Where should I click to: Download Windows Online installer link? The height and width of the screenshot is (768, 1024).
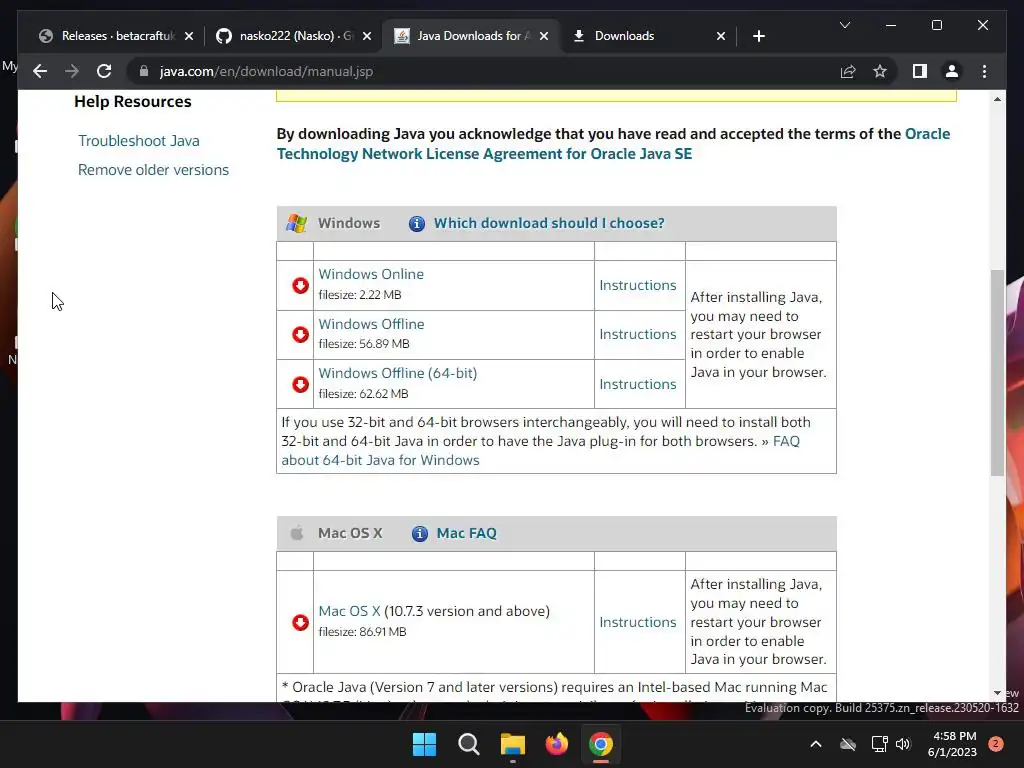click(x=371, y=274)
